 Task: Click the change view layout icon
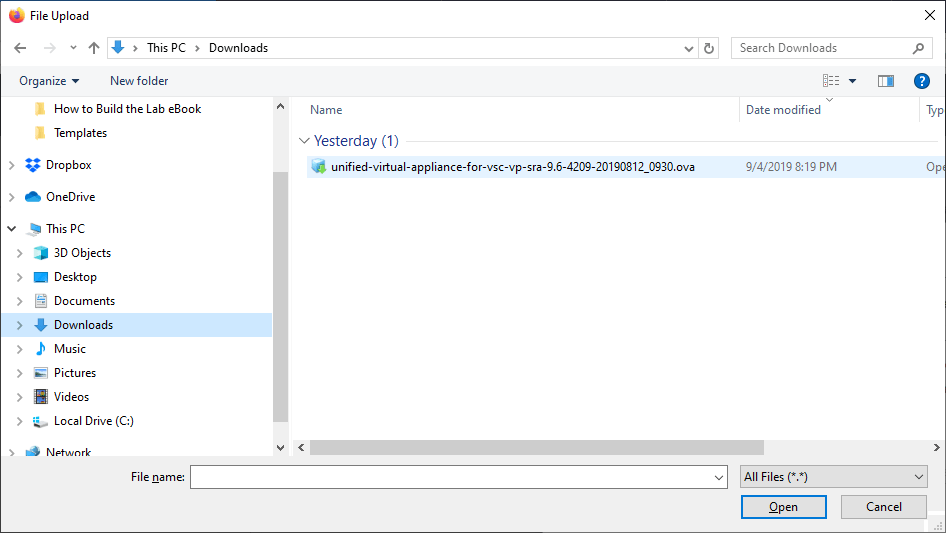tap(831, 81)
